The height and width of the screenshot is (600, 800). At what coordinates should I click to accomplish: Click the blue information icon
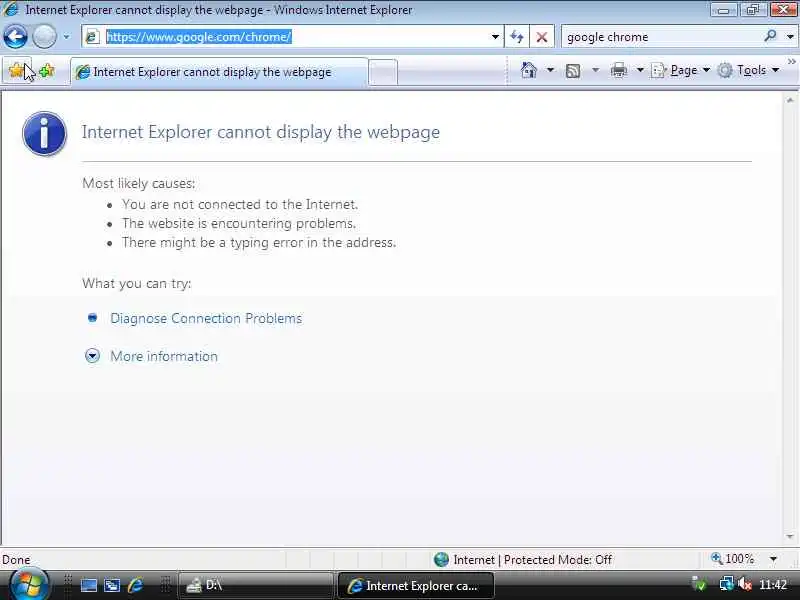[x=44, y=134]
